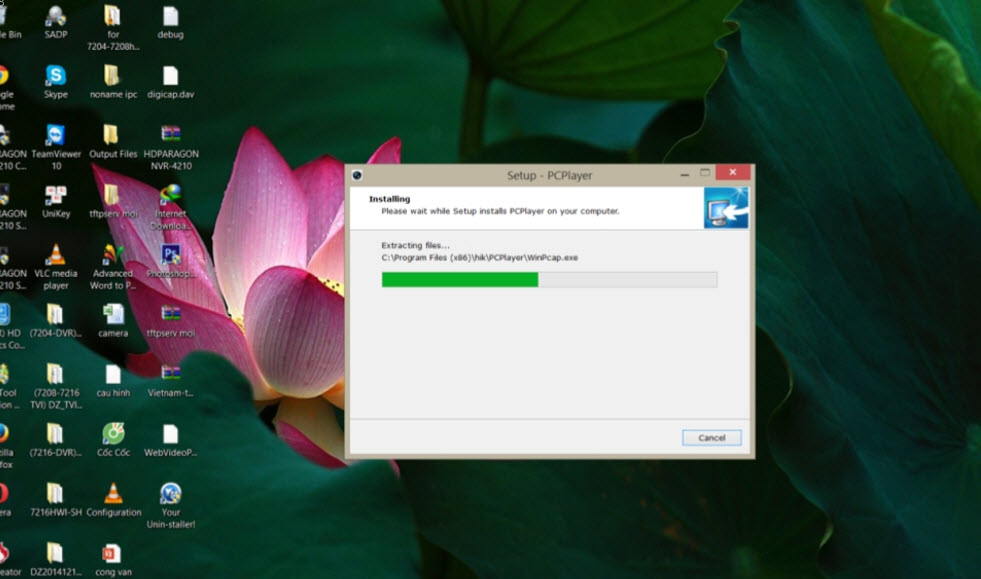Minimize the PCPlayer setup window
Viewport: 981px width, 579px height.
680,173
